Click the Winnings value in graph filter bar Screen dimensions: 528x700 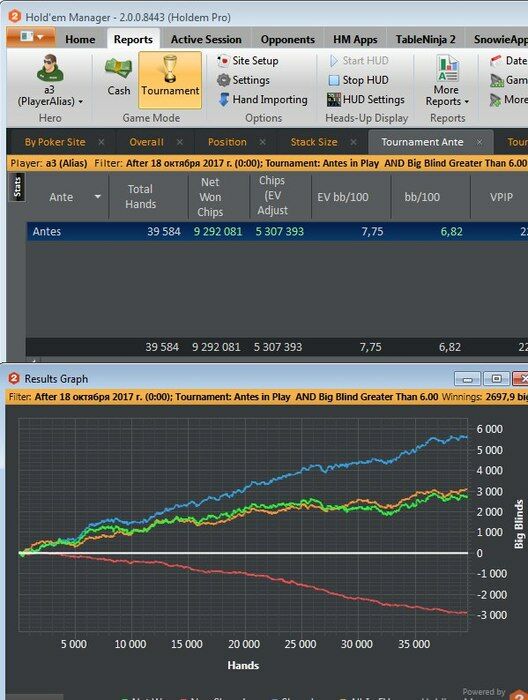(505, 396)
